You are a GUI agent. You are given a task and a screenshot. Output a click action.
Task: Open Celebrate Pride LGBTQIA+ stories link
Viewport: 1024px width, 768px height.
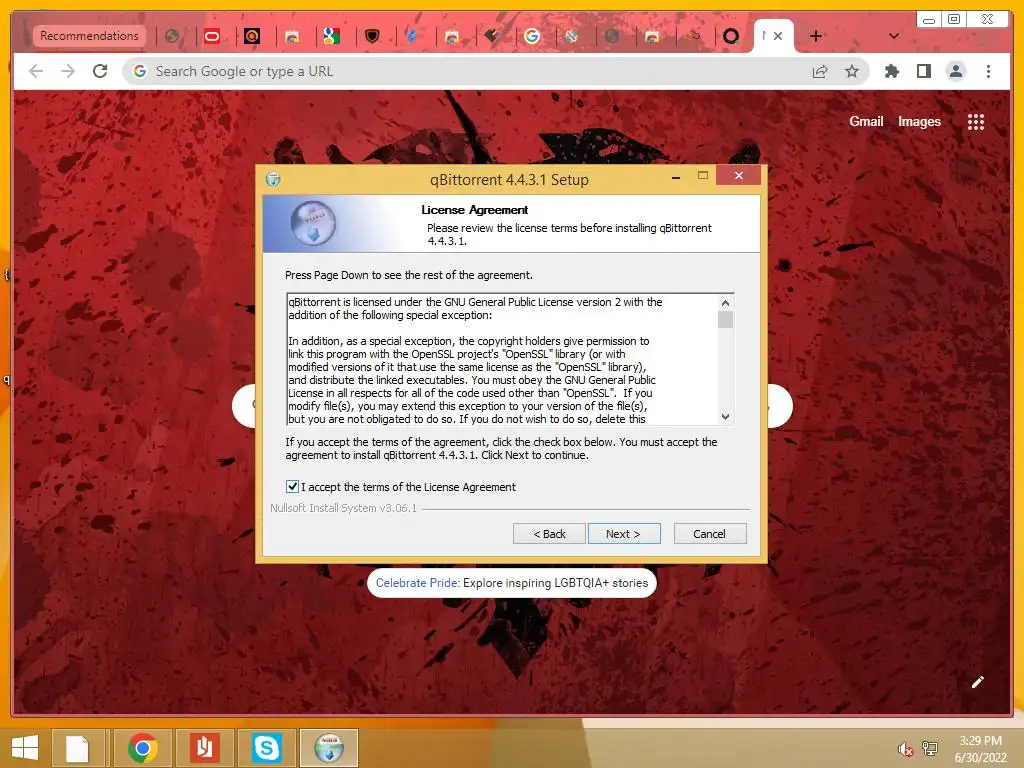point(512,583)
